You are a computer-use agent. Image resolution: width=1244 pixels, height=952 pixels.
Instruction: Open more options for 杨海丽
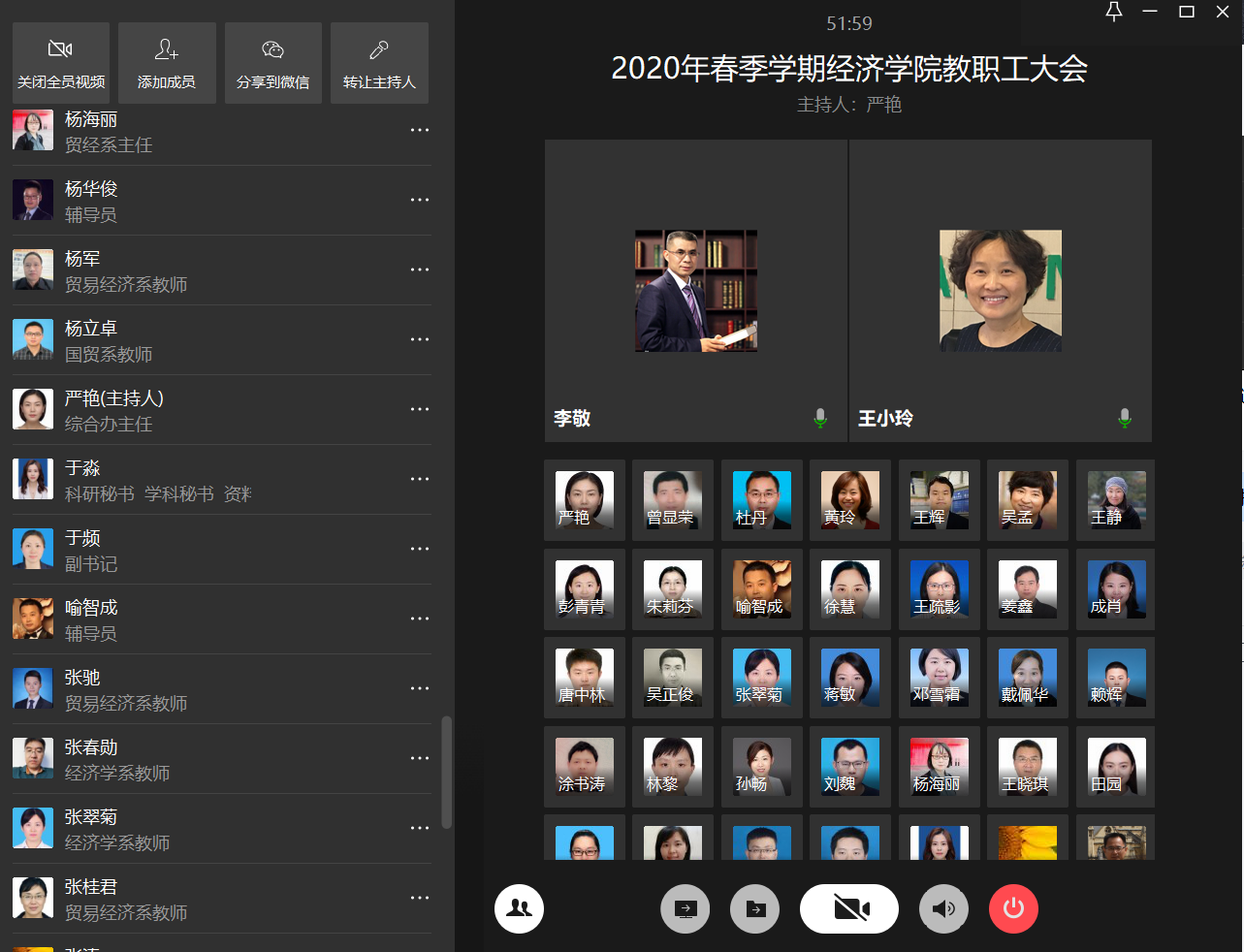(x=419, y=130)
